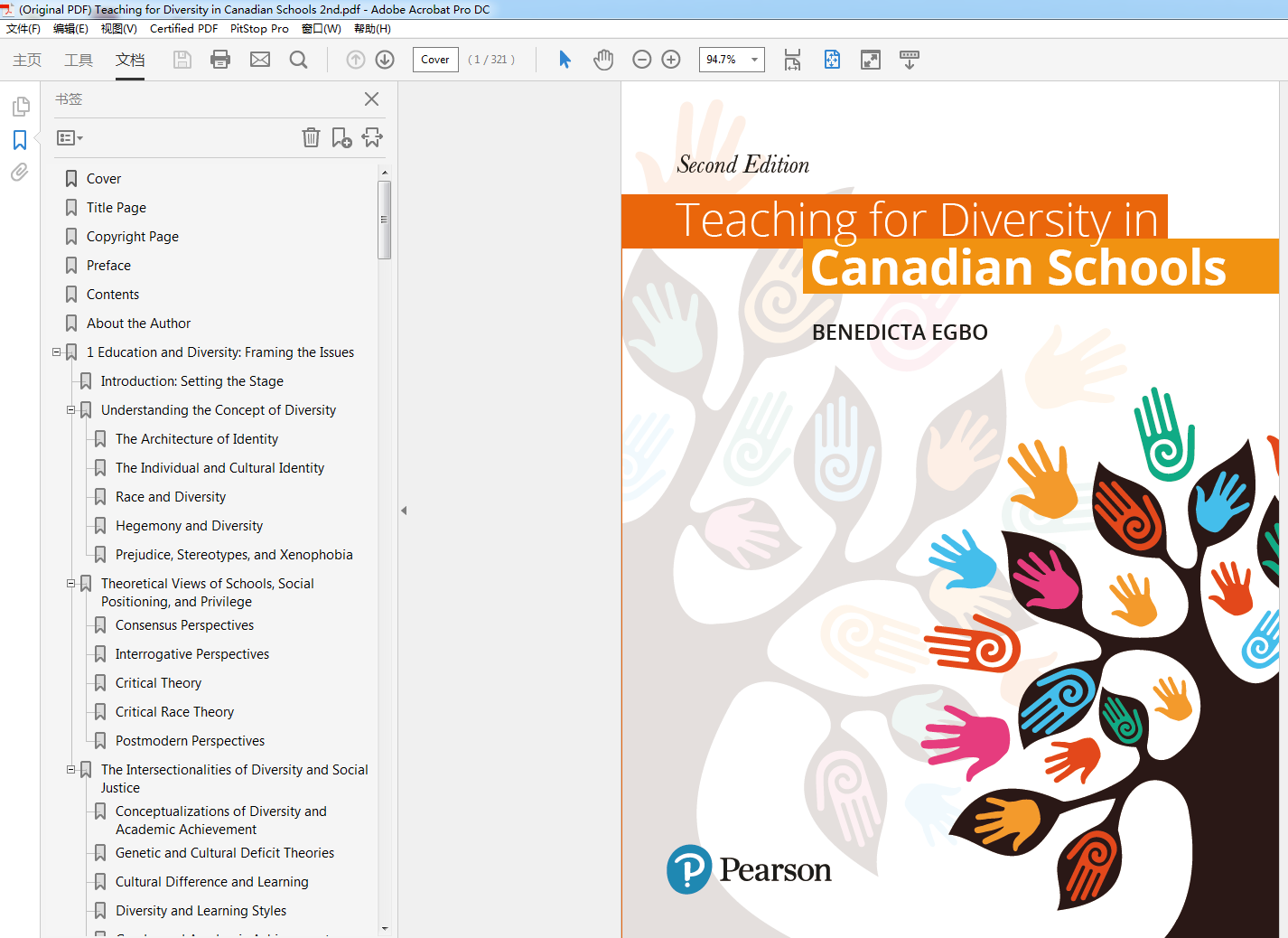1288x938 pixels.
Task: Jump to the Cover bookmark
Action: [x=104, y=179]
